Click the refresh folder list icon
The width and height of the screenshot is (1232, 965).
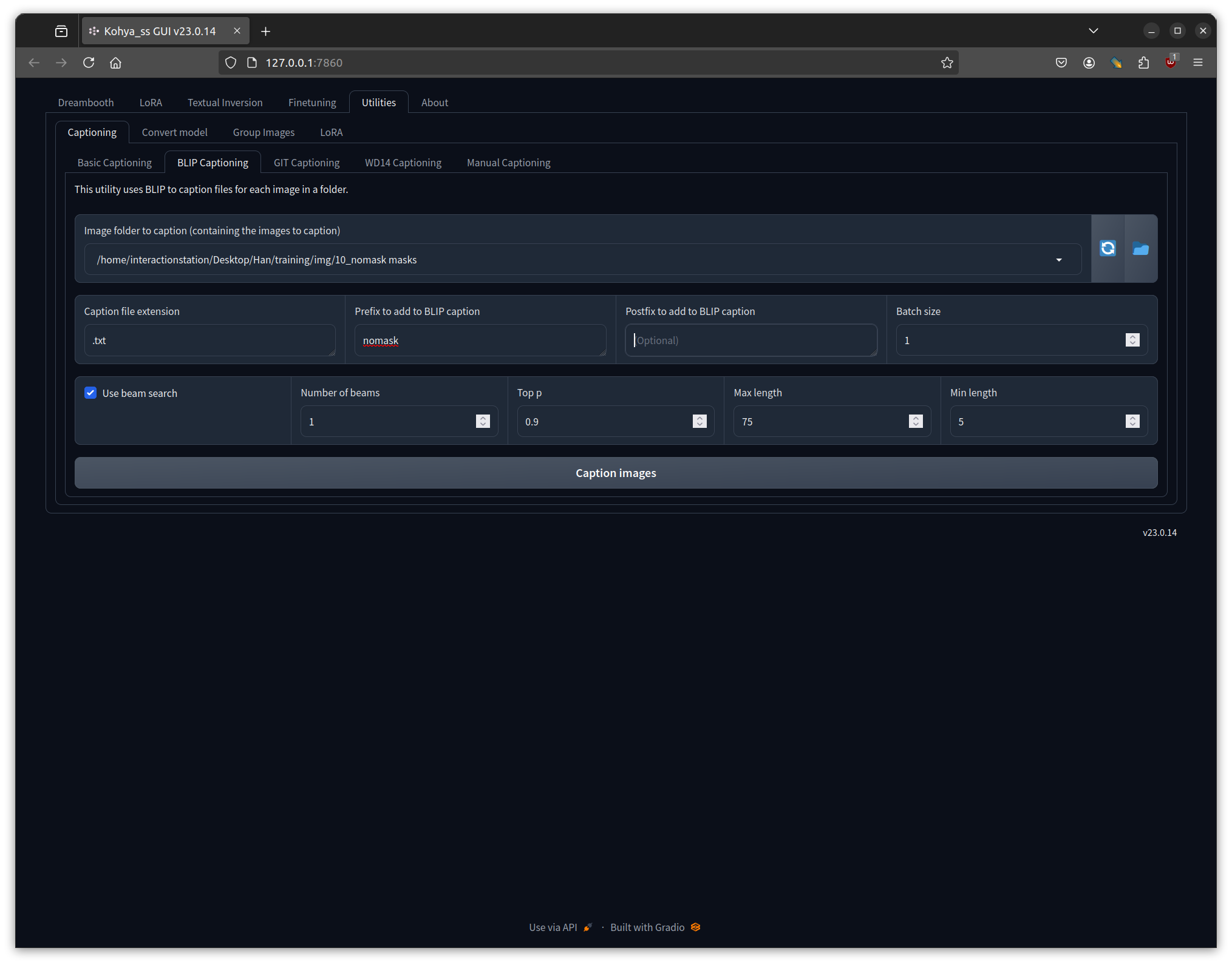[1108, 248]
